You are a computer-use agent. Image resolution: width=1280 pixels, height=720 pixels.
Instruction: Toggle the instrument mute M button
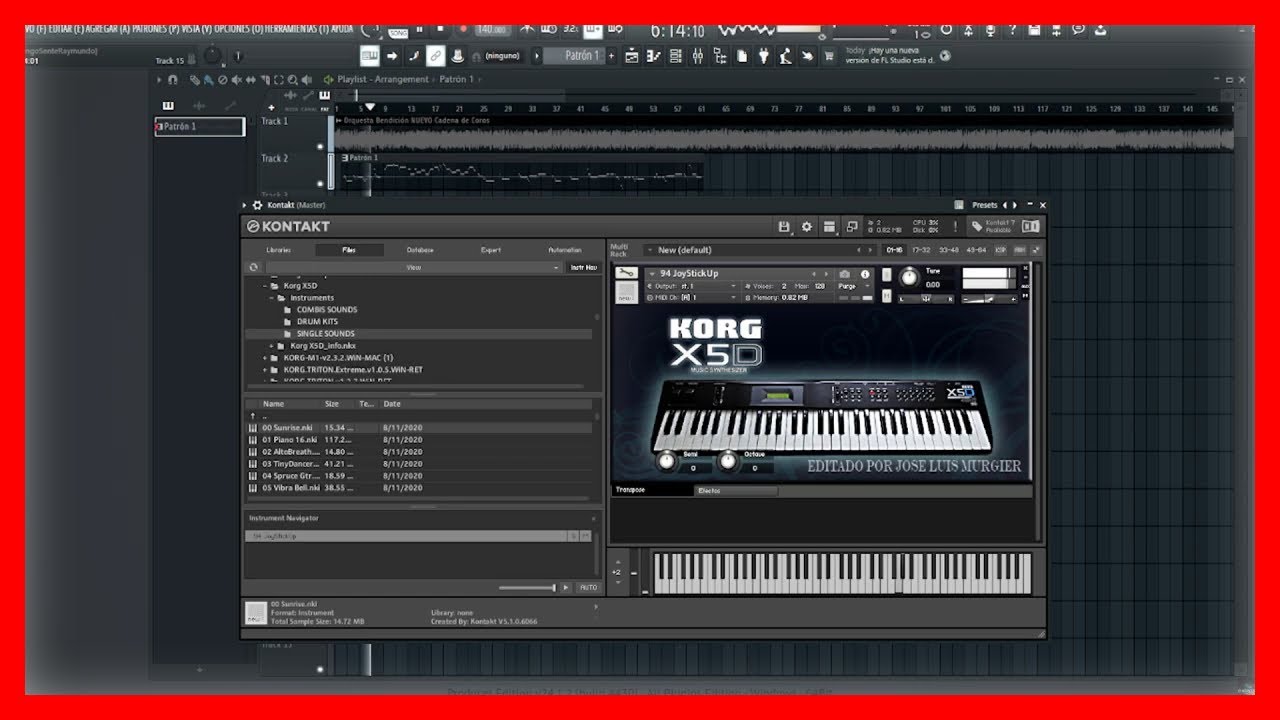point(887,297)
